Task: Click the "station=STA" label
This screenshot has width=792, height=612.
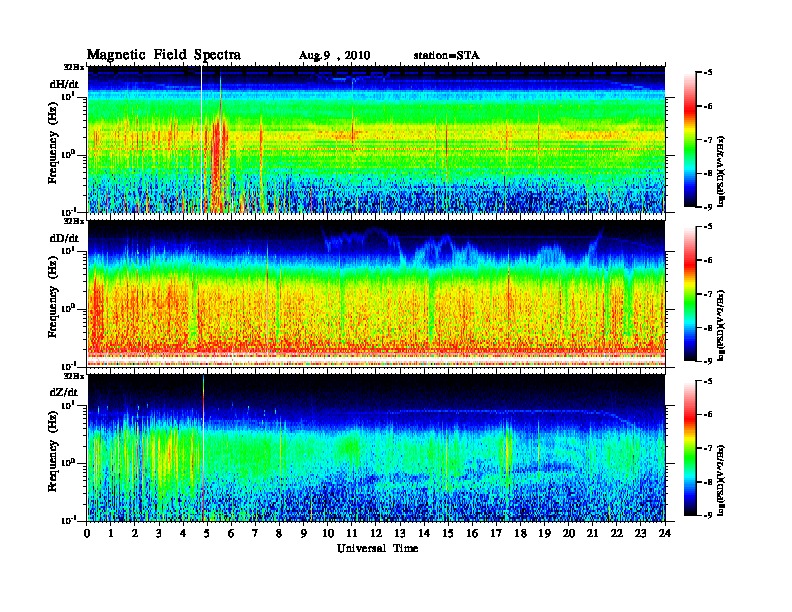Action: (x=446, y=55)
